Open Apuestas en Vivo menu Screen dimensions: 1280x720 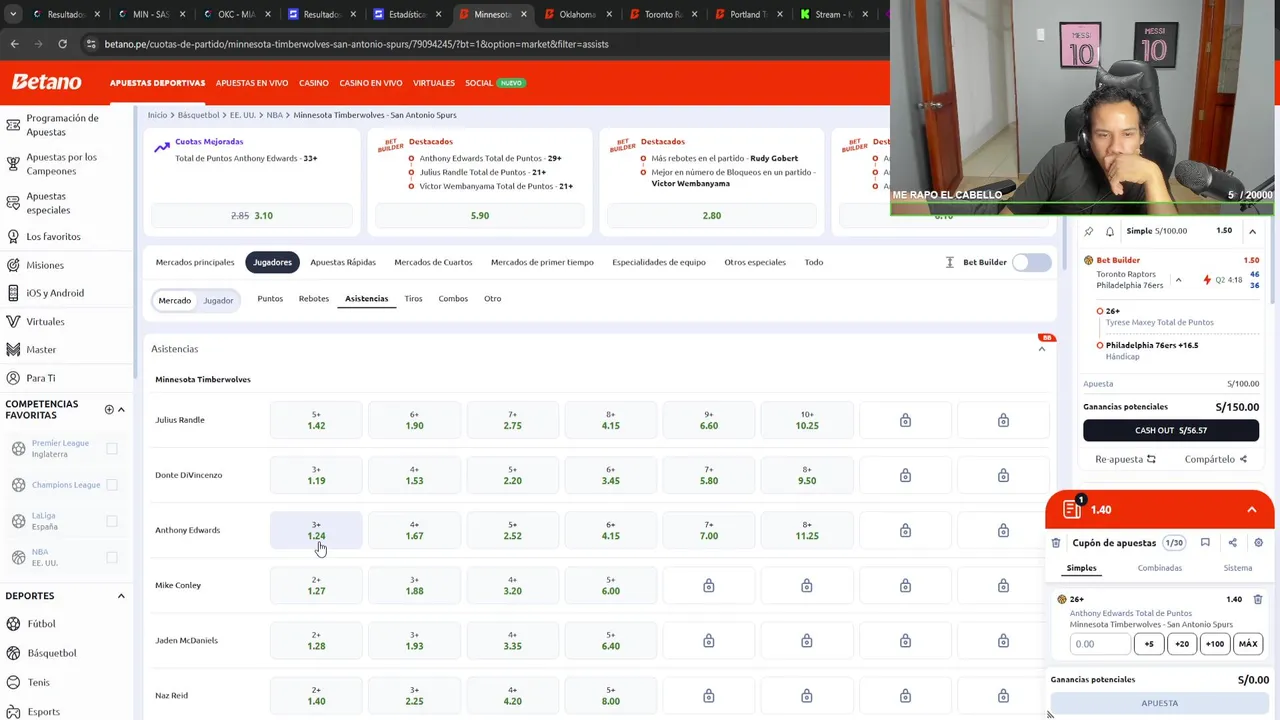coord(252,83)
